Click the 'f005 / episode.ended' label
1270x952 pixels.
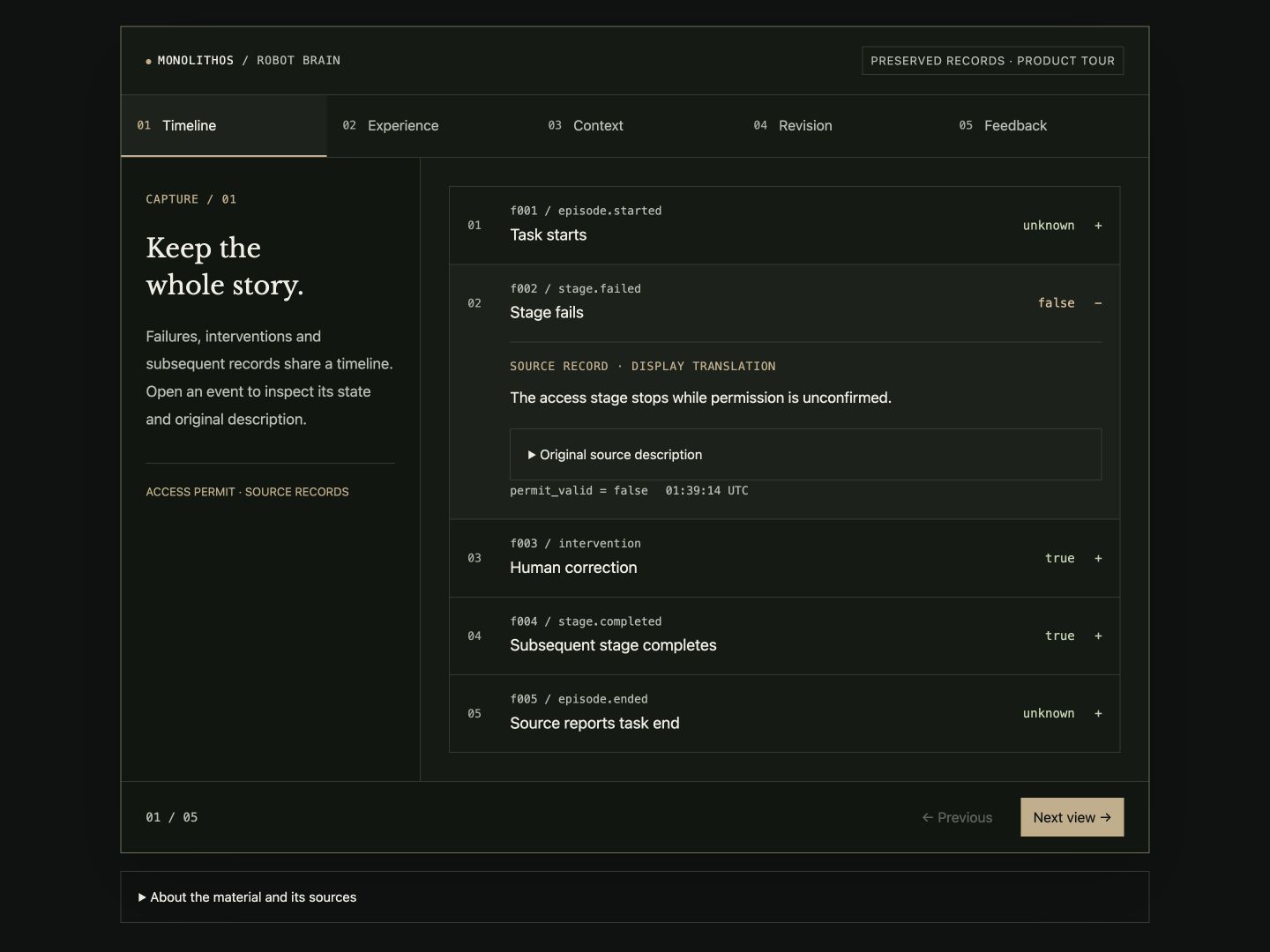[579, 699]
